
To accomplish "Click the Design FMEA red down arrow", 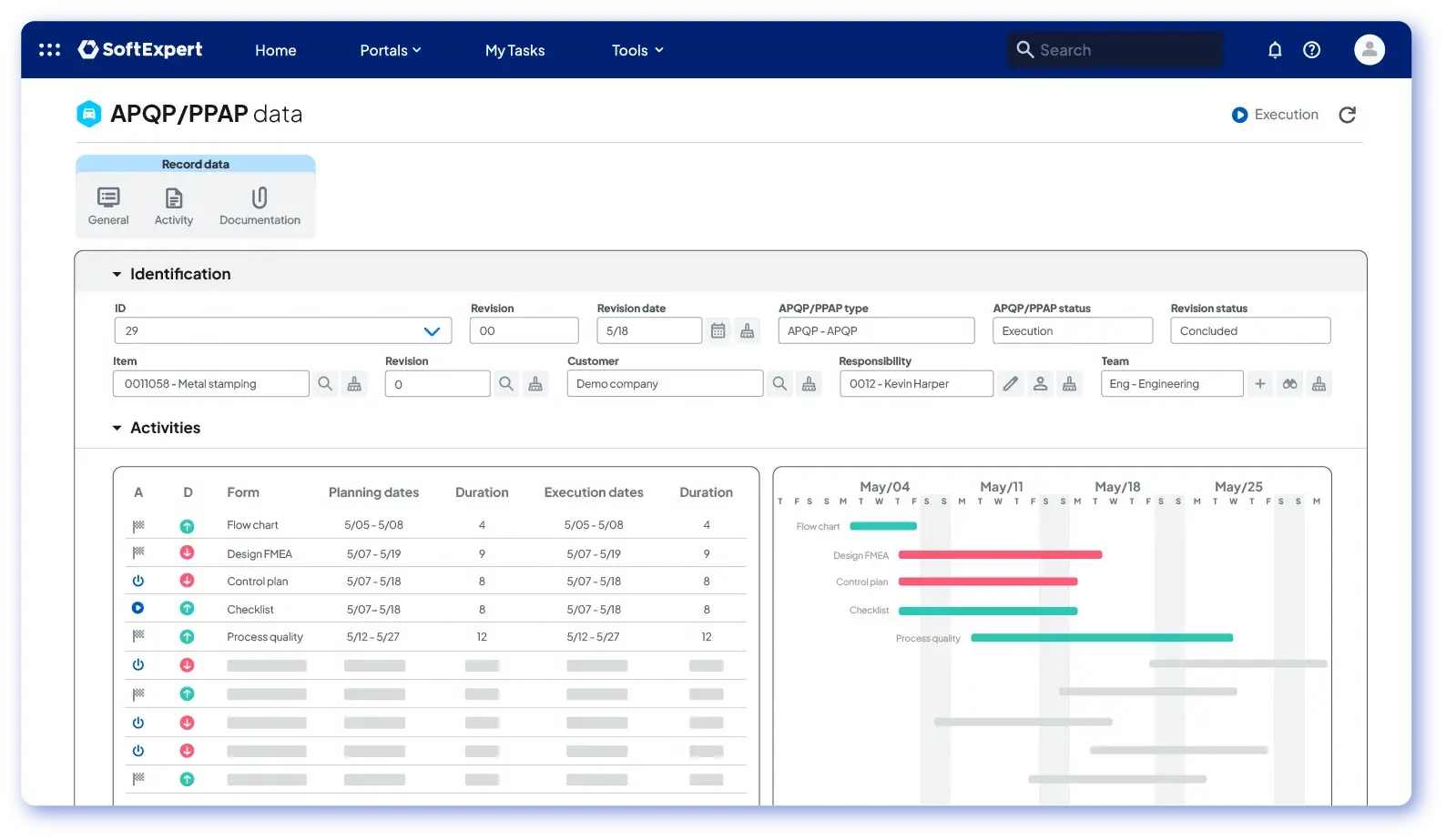I will [187, 552].
